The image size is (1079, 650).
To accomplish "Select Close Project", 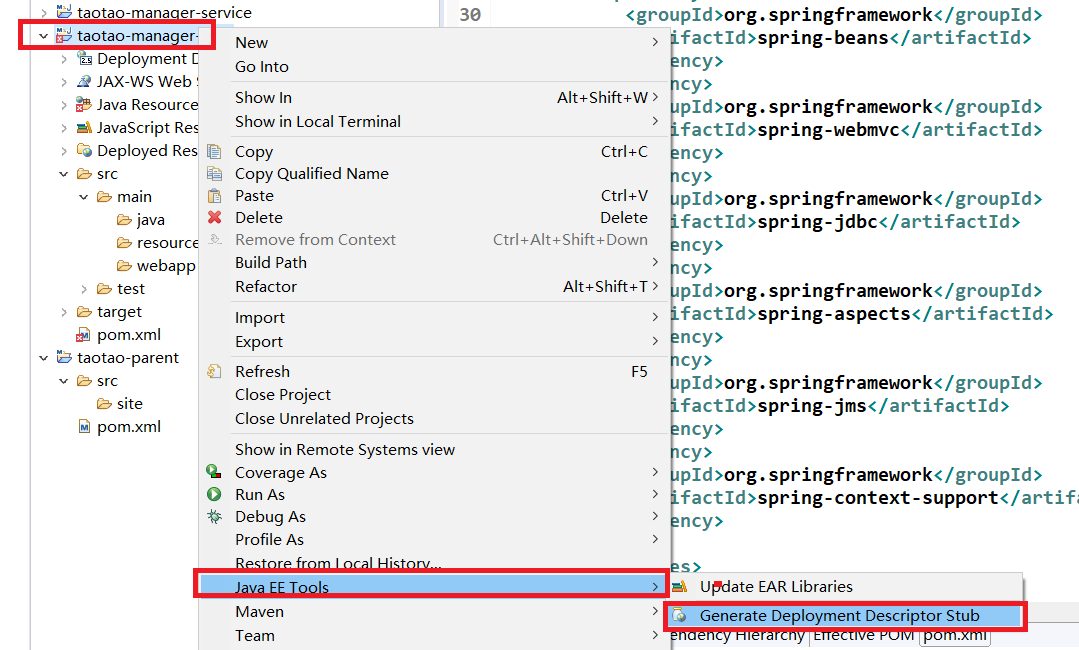I will click(x=434, y=395).
